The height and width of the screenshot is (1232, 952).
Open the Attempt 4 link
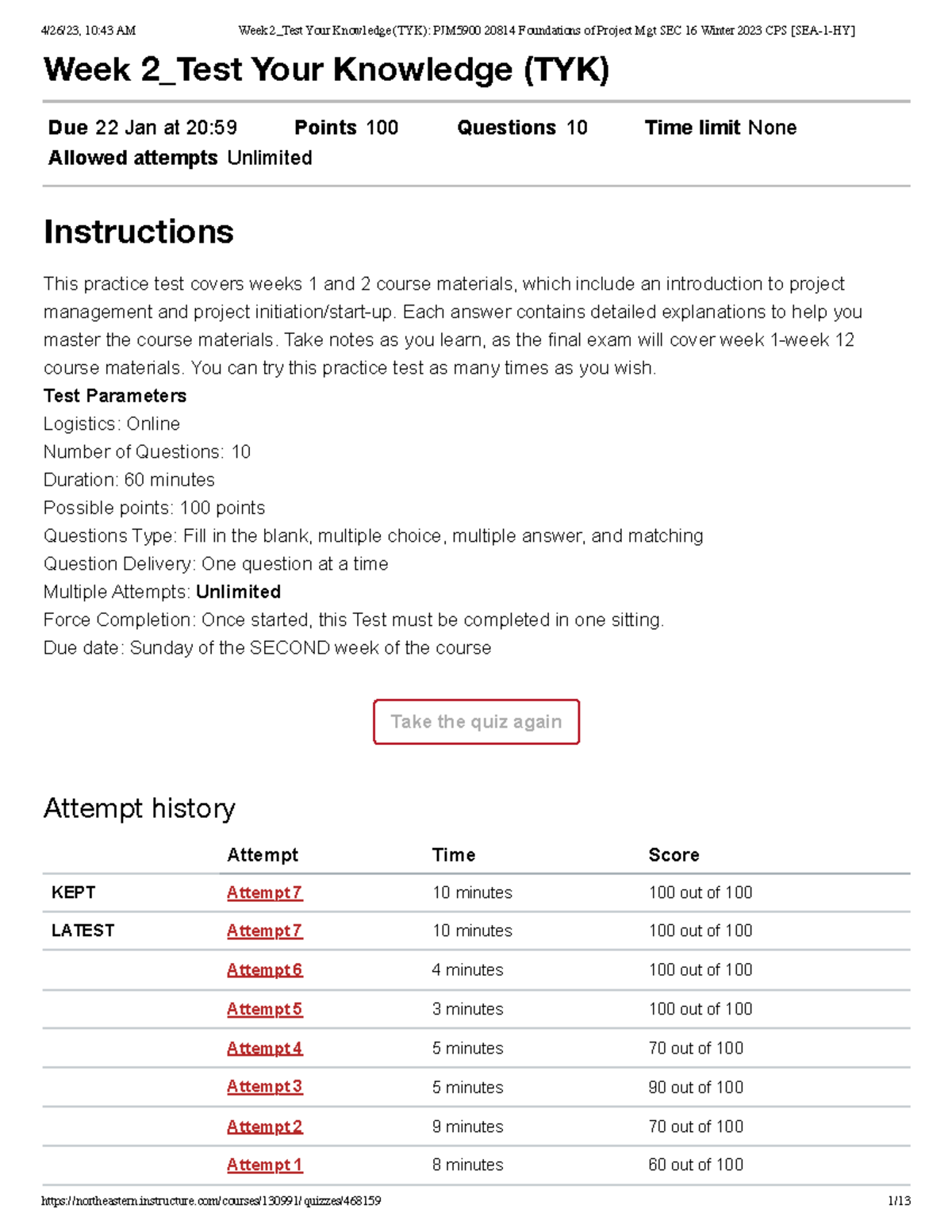click(x=264, y=1048)
